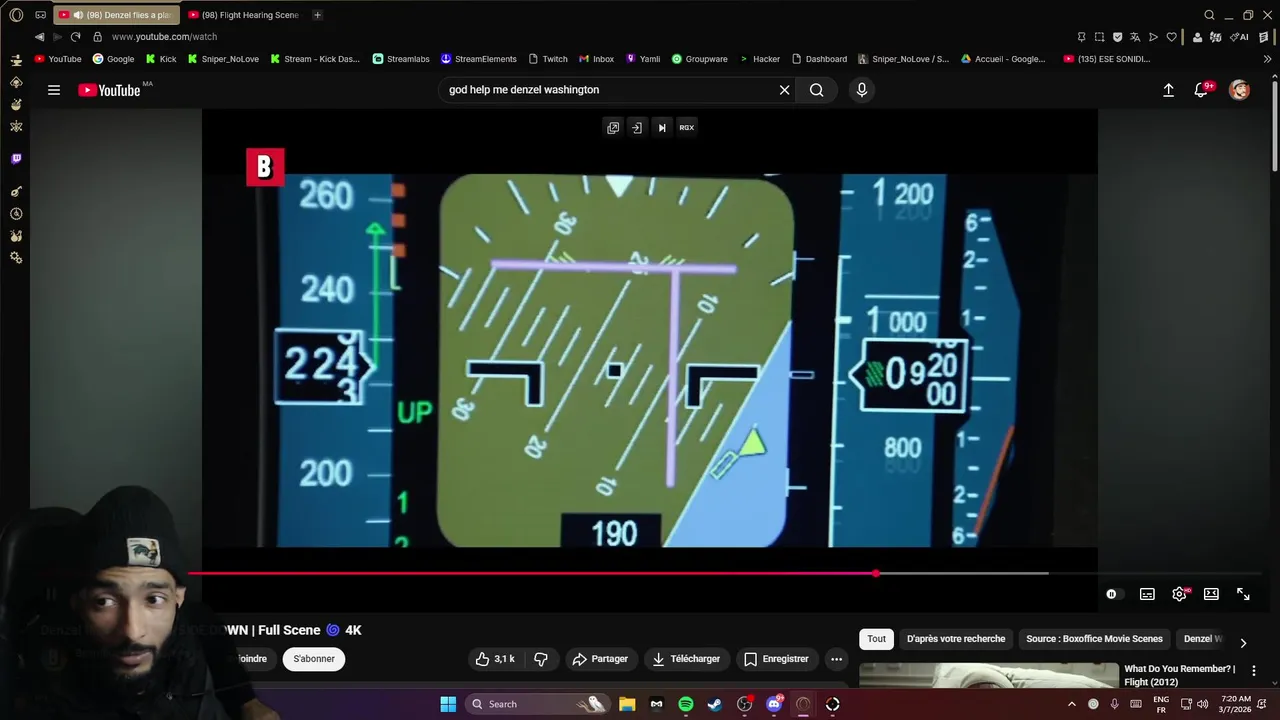This screenshot has width=1280, height=720.
Task: Open the video player settings gear
Action: (x=1180, y=594)
